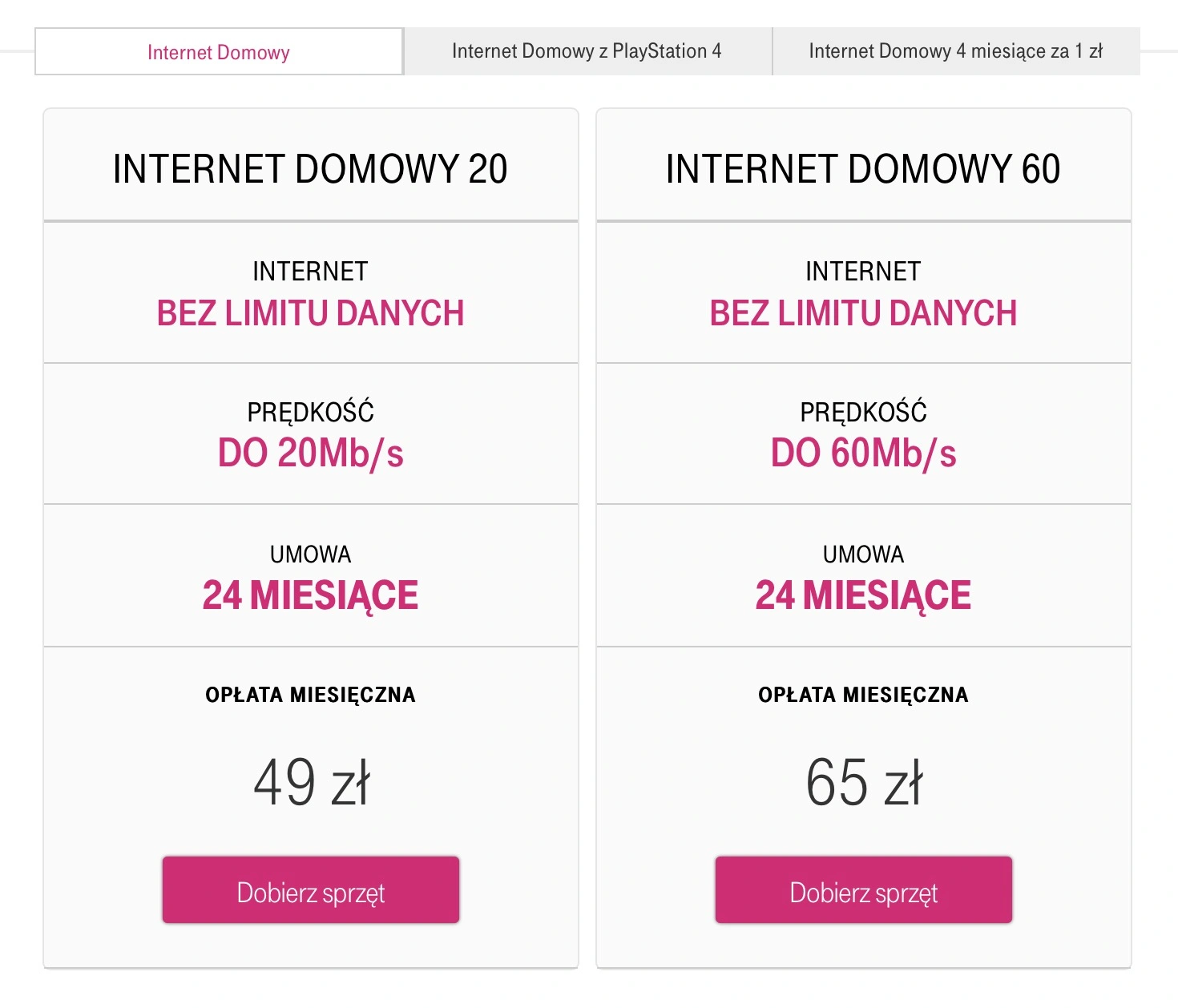The image size is (1178, 1008).
Task: Click 24 MIESIĄCE in the Domowy 20 card
Action: pos(311,596)
